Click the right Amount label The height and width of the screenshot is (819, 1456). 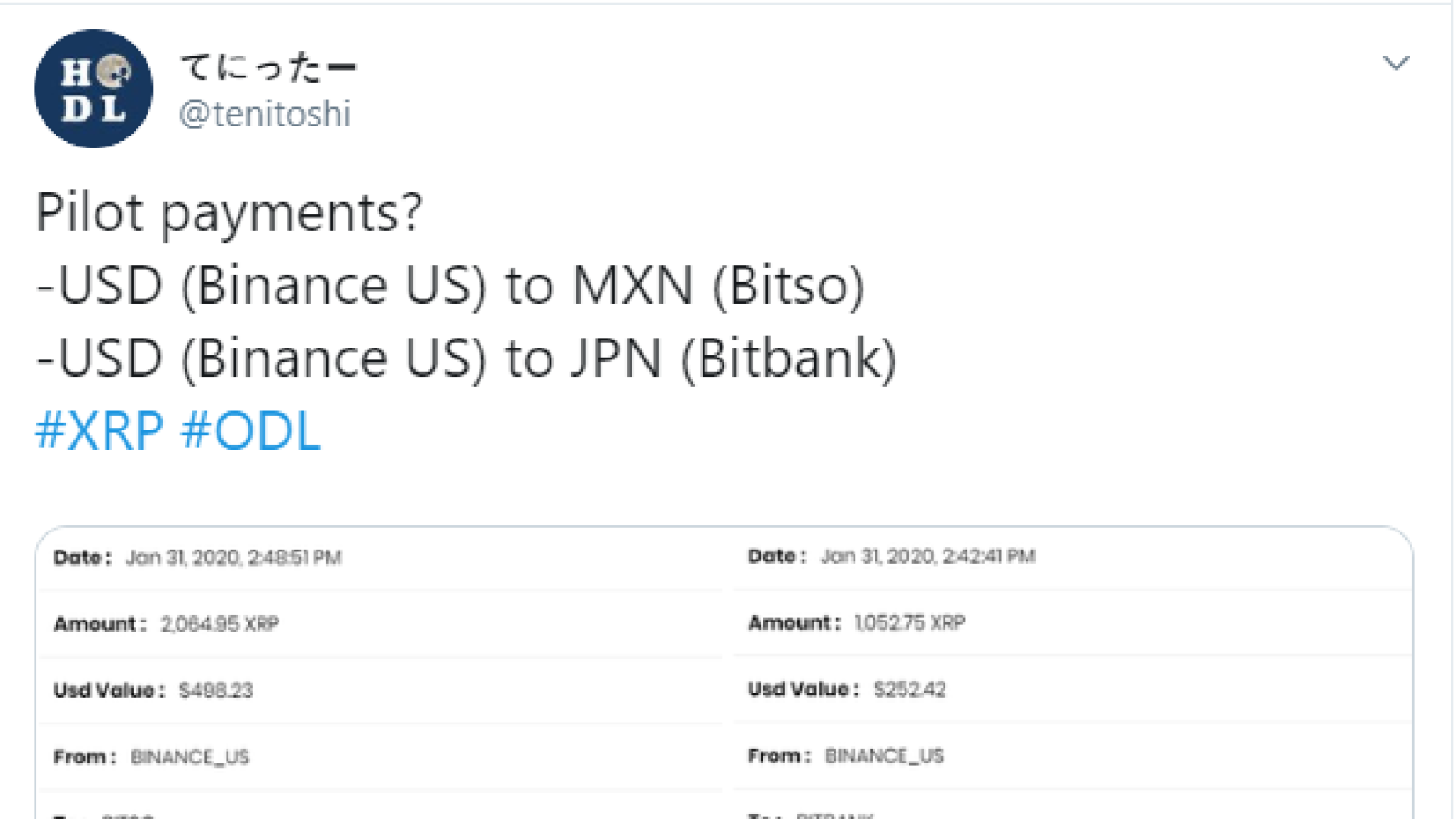(794, 623)
